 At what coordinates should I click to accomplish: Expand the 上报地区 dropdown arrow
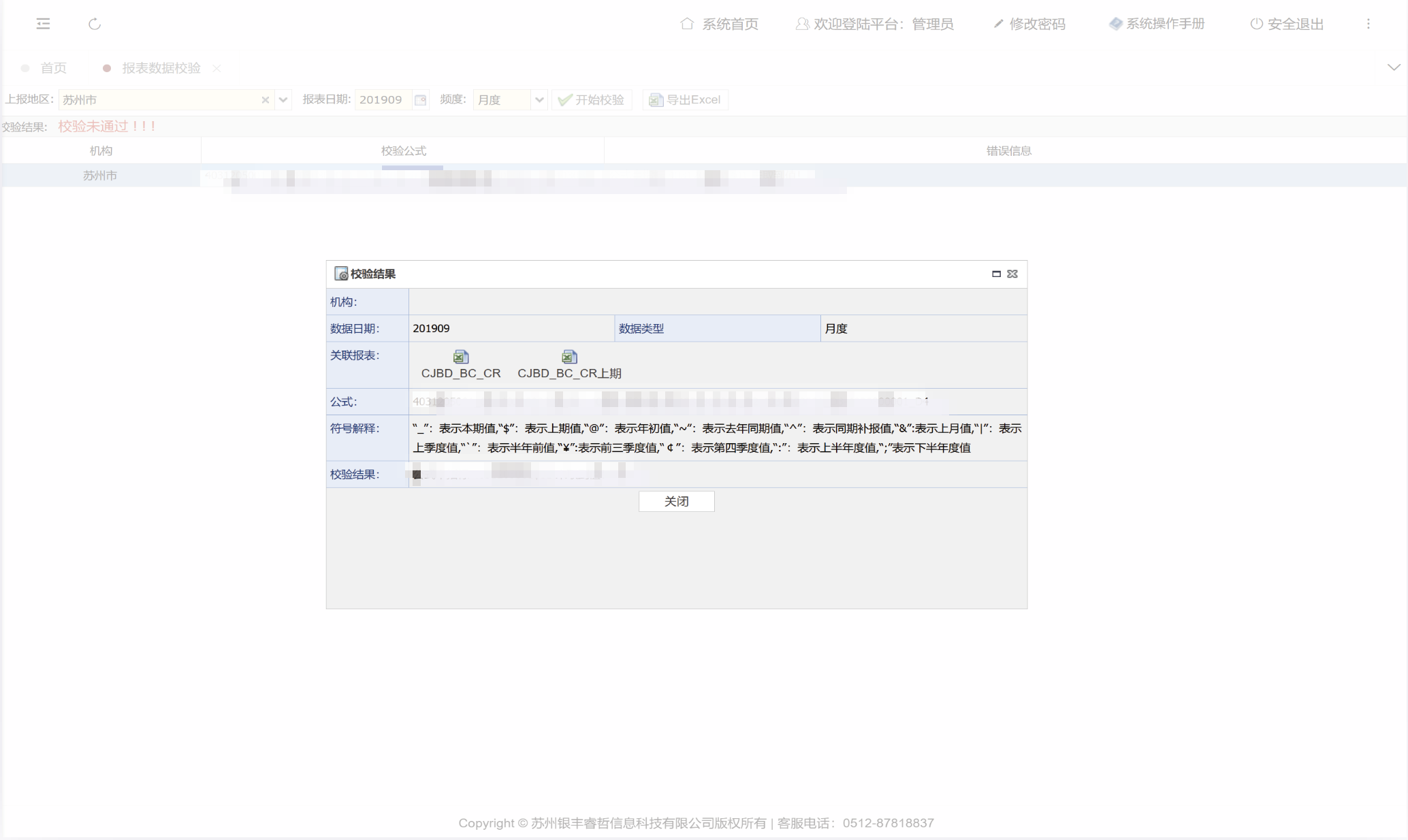(283, 100)
